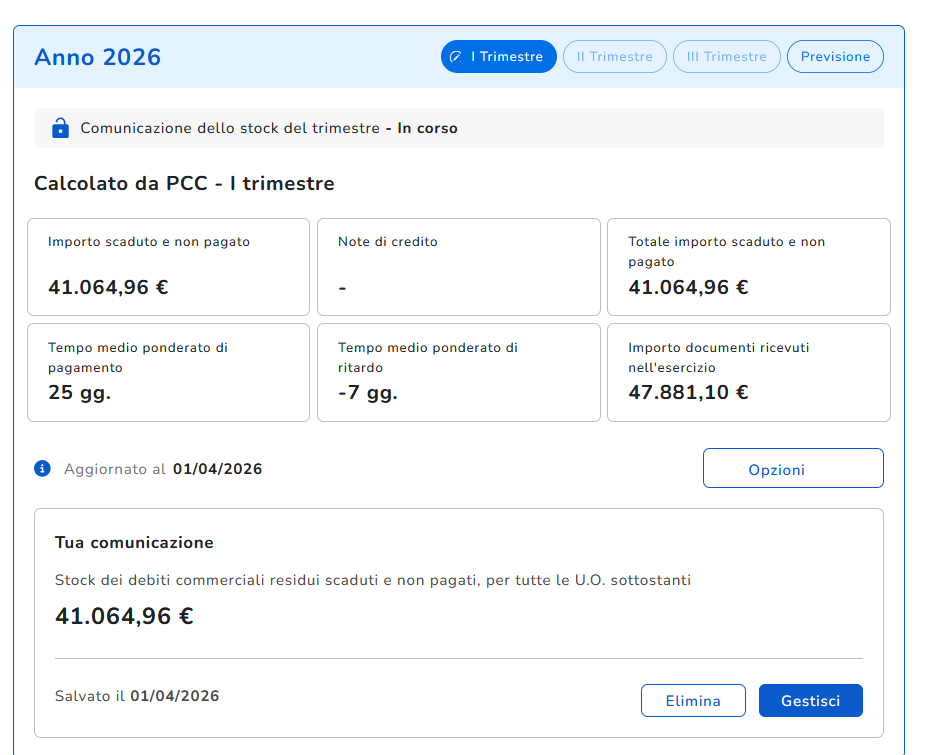Click the Salvato il 01/04/2026 text
Image resolution: width=945 pixels, height=755 pixels.
click(137, 696)
